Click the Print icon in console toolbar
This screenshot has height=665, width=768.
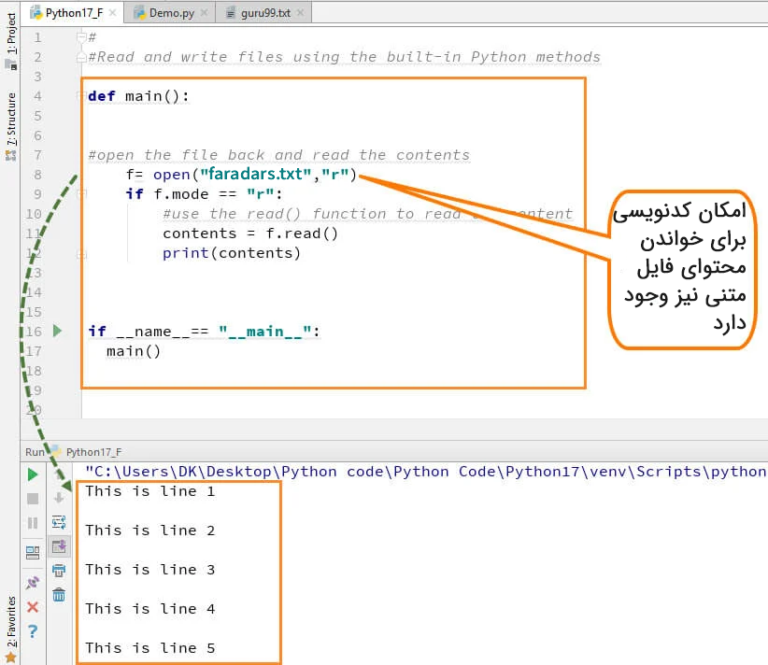coord(59,571)
